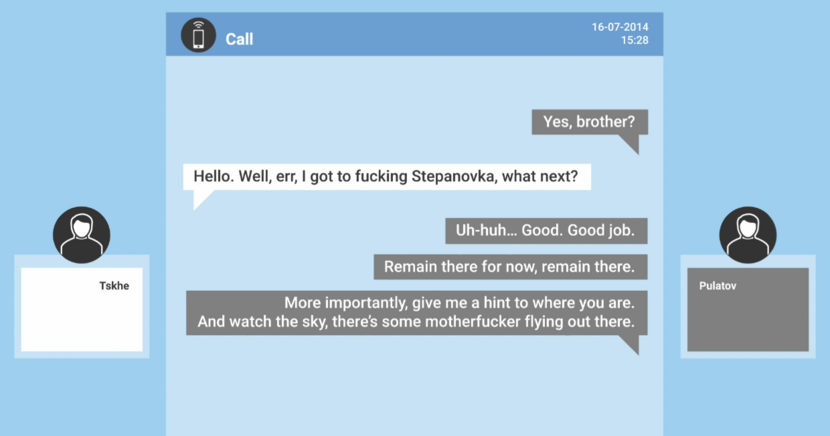The height and width of the screenshot is (436, 830).
Task: Click the Tskhe name label
Action: click(x=114, y=286)
